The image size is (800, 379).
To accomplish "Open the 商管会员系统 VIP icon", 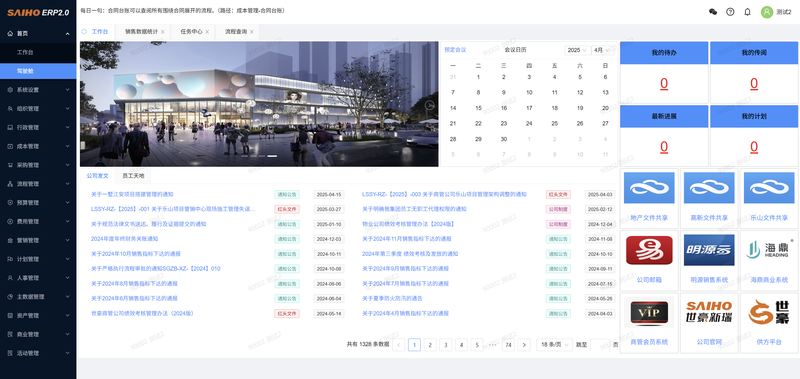I will click(x=649, y=312).
